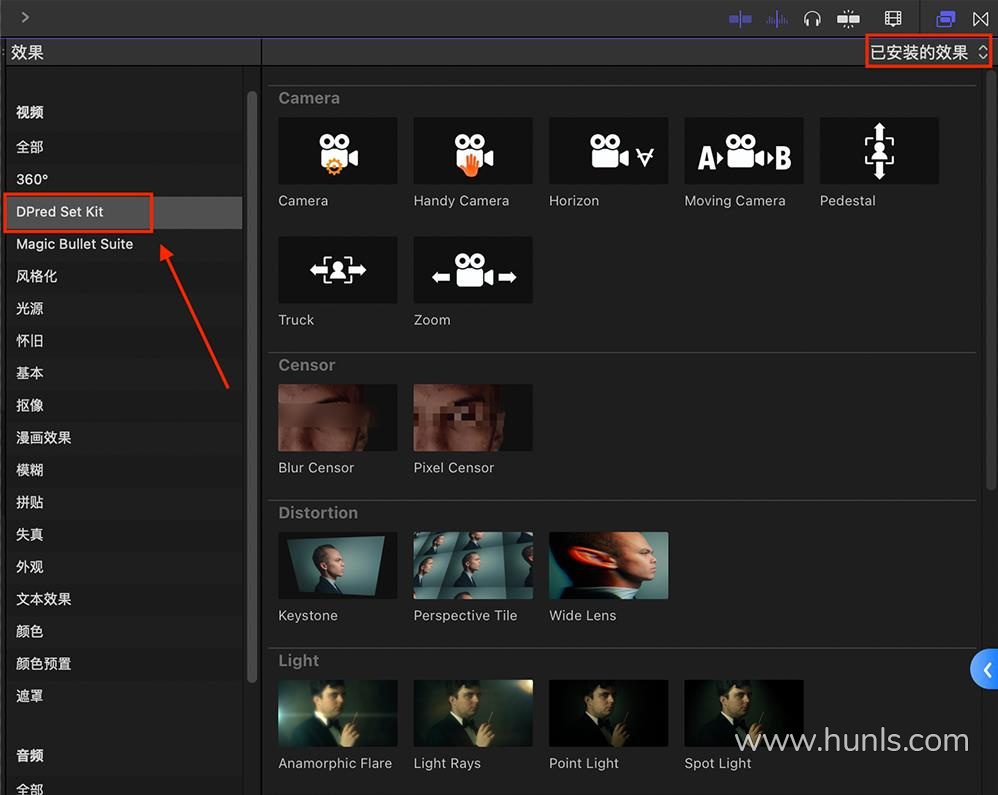Click the Effects browser icon
This screenshot has height=795, width=998.
(945, 18)
